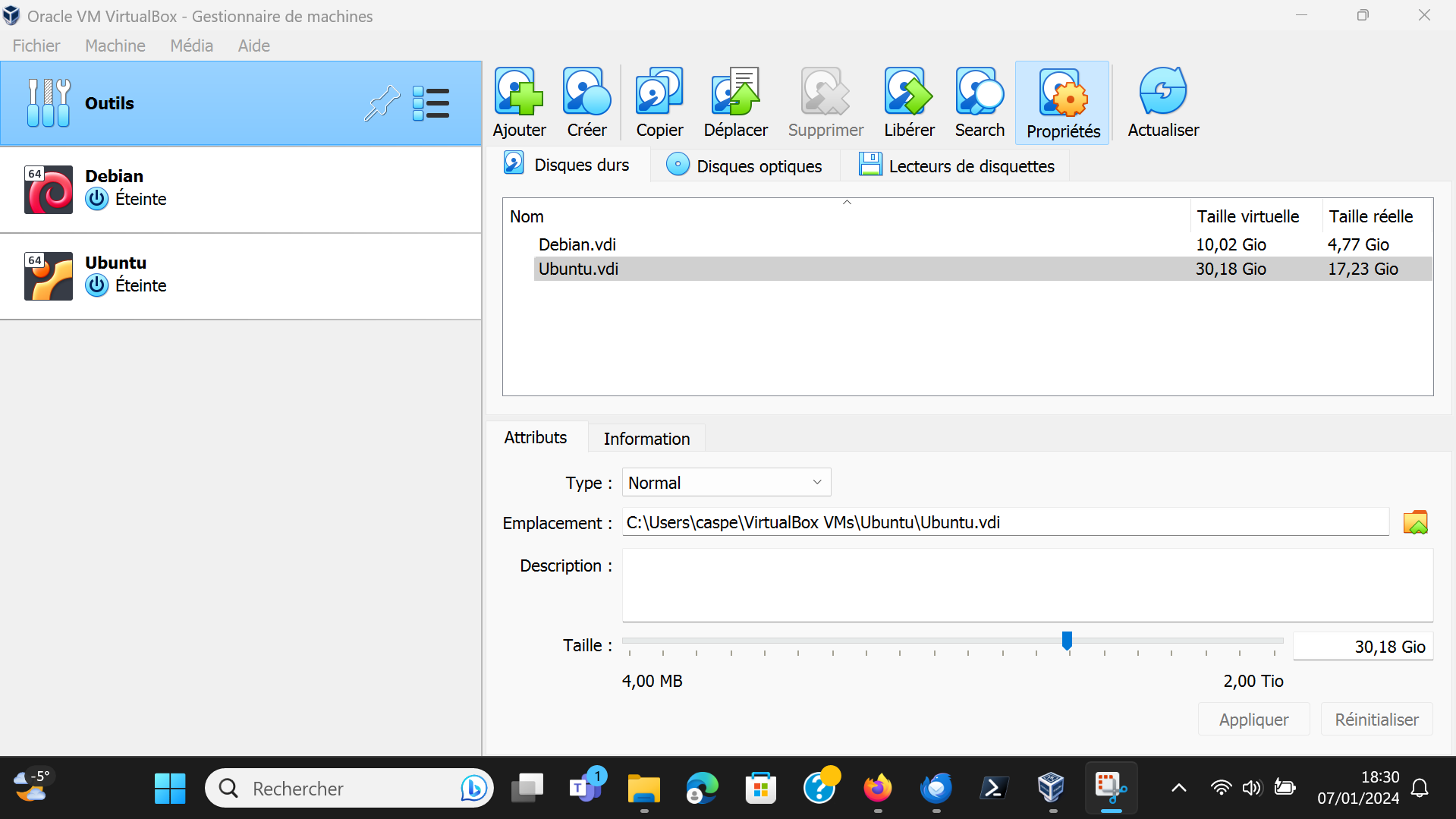Switch to the Disques optiques tab
Viewport: 1456px width, 819px height.
(x=744, y=165)
